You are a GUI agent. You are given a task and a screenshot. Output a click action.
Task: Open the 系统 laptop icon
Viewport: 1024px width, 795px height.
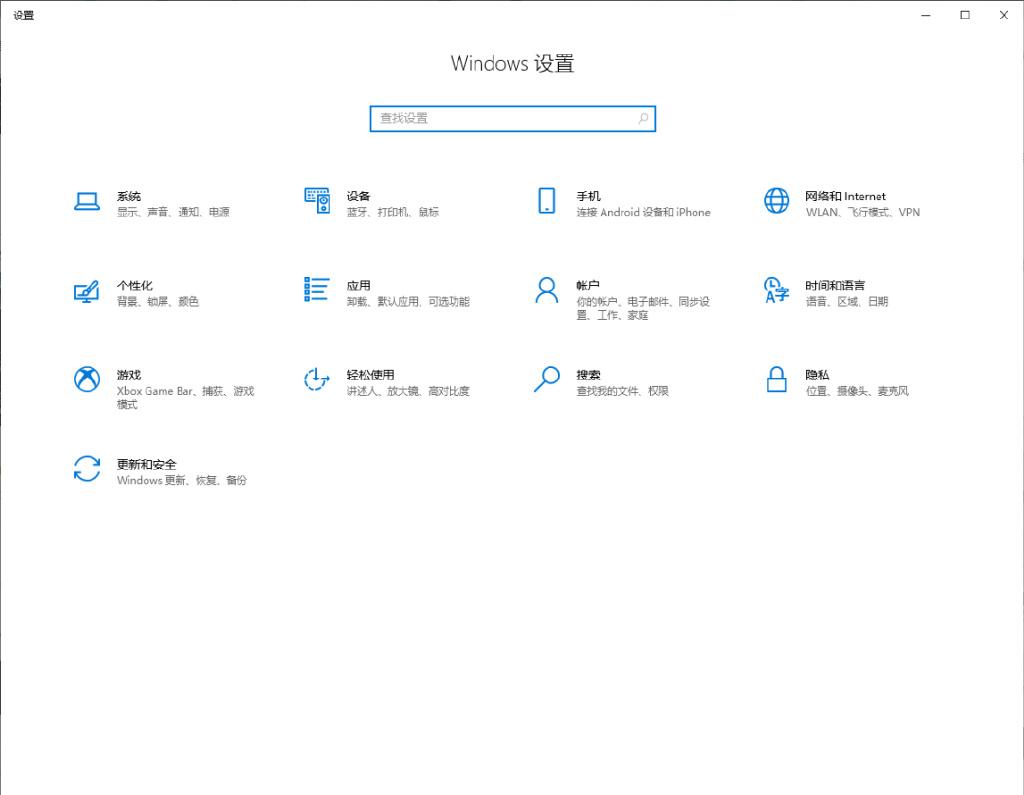point(87,201)
